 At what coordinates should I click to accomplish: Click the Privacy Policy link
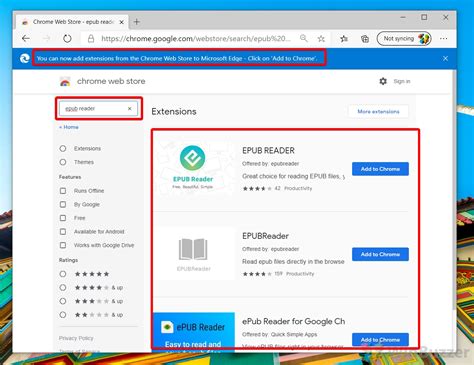76,338
